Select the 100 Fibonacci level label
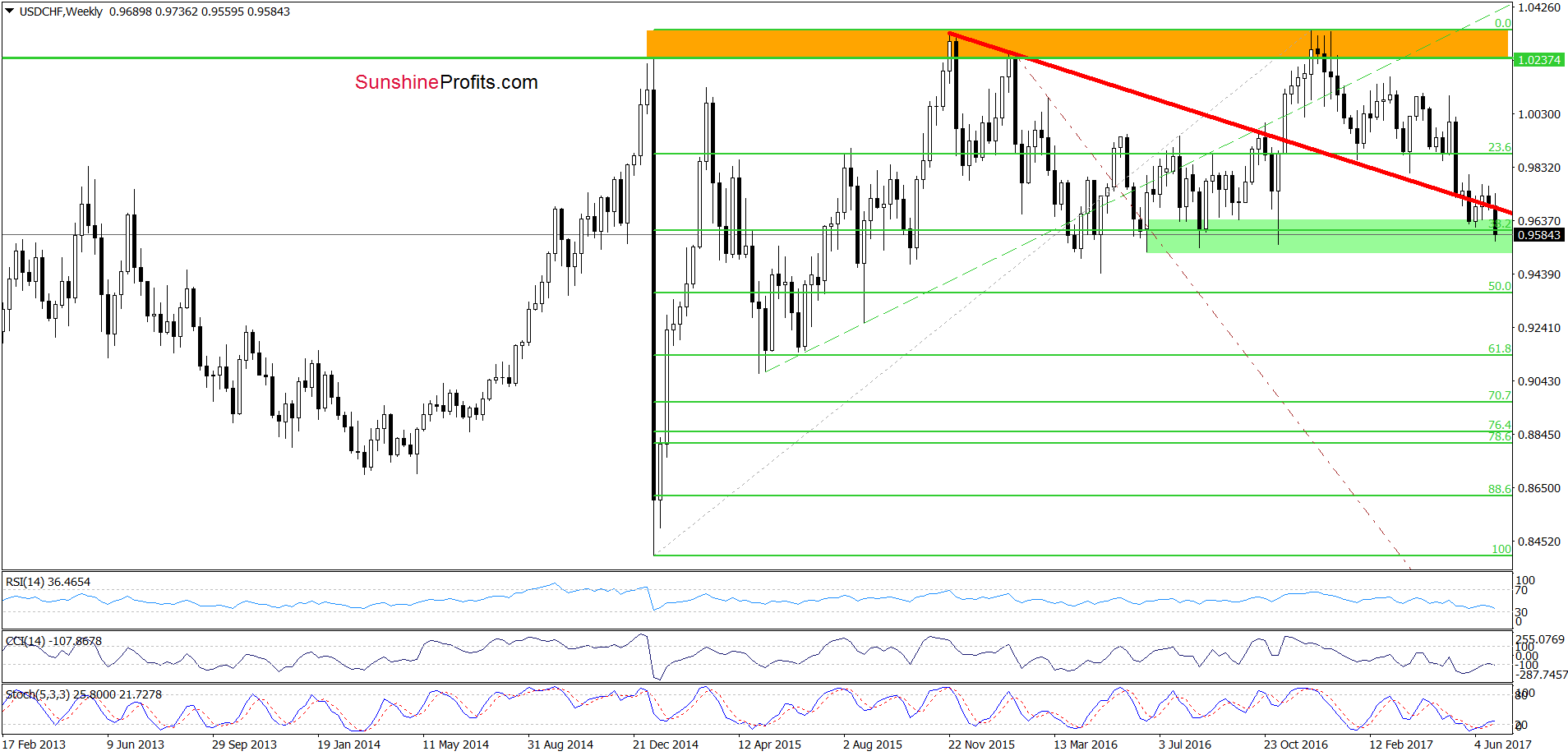The height and width of the screenshot is (756, 1568). (x=1501, y=549)
